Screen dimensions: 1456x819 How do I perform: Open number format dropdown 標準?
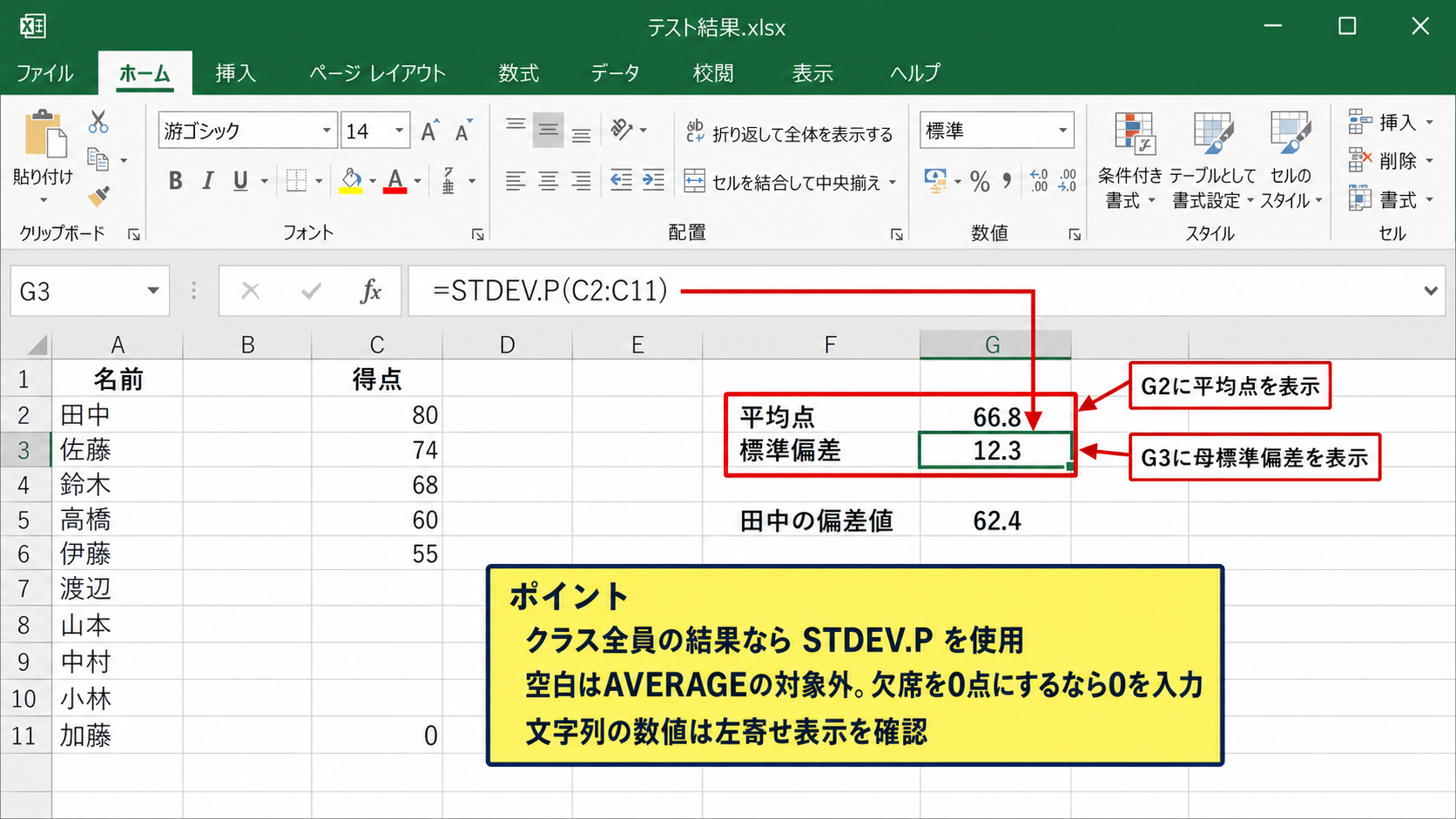point(1062,131)
